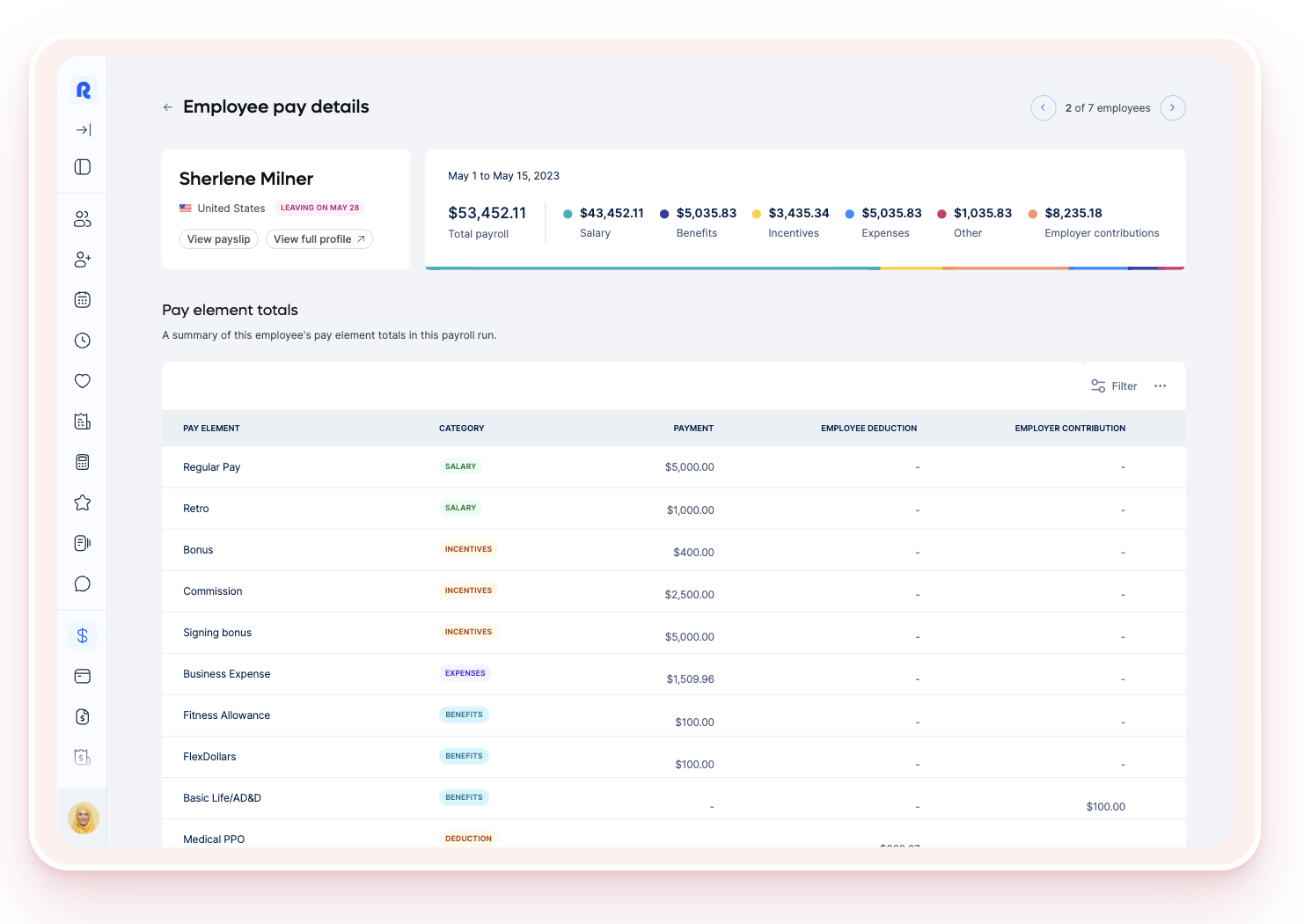The image size is (1304, 924).
Task: Open the calculator icon in sidebar
Action: pos(83,462)
